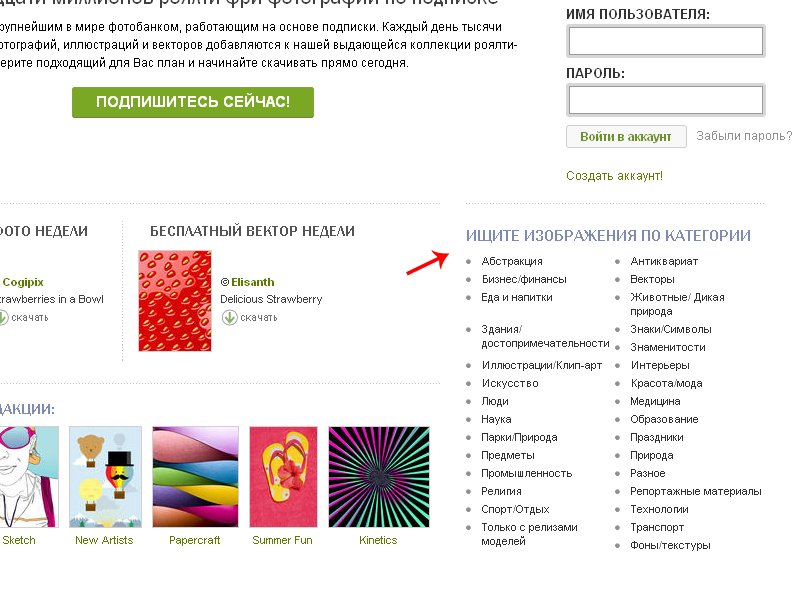
Task: Follow the Создать аккаунт! link
Action: pos(614,176)
